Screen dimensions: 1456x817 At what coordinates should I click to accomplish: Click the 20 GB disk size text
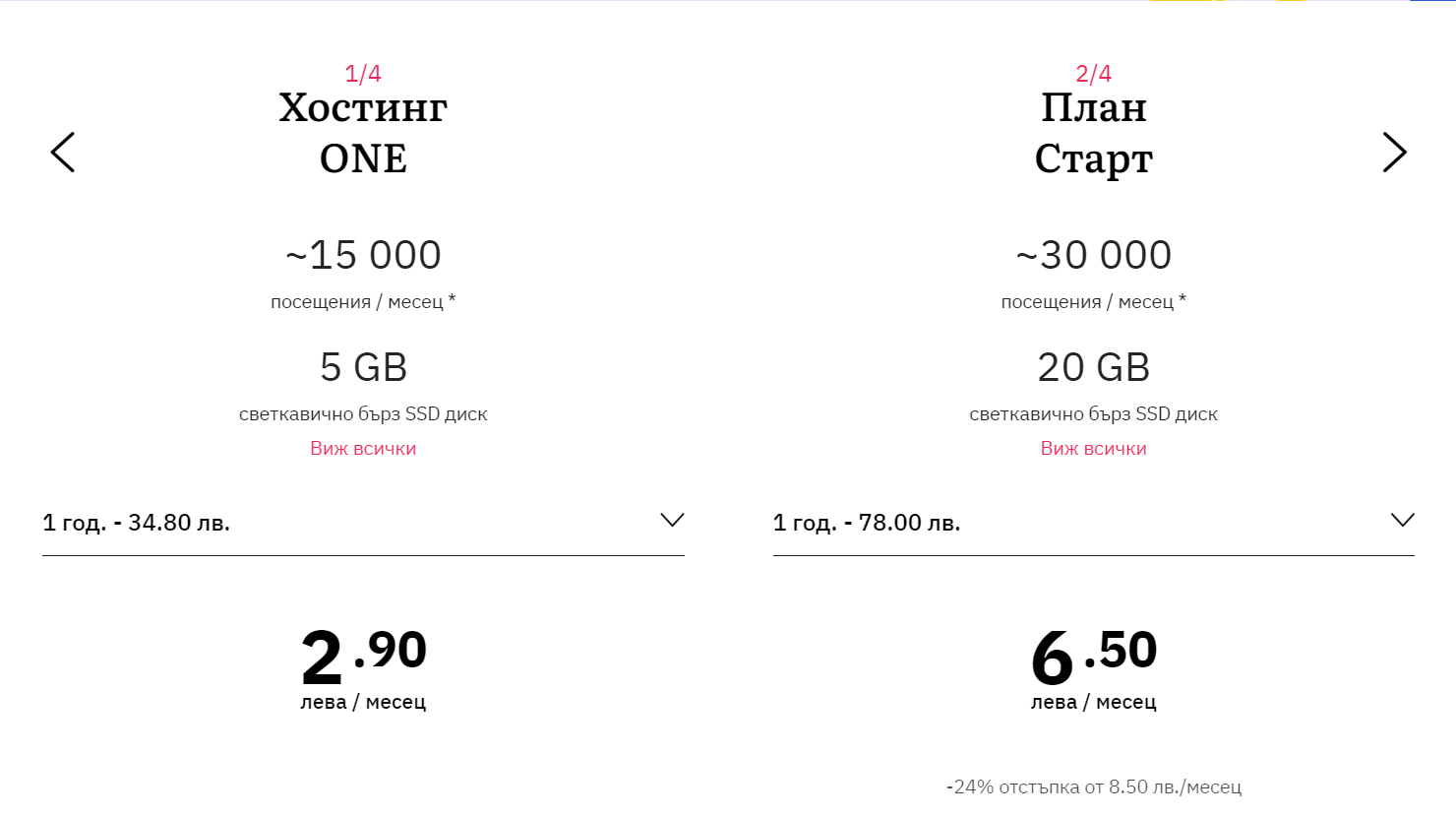click(x=1093, y=368)
